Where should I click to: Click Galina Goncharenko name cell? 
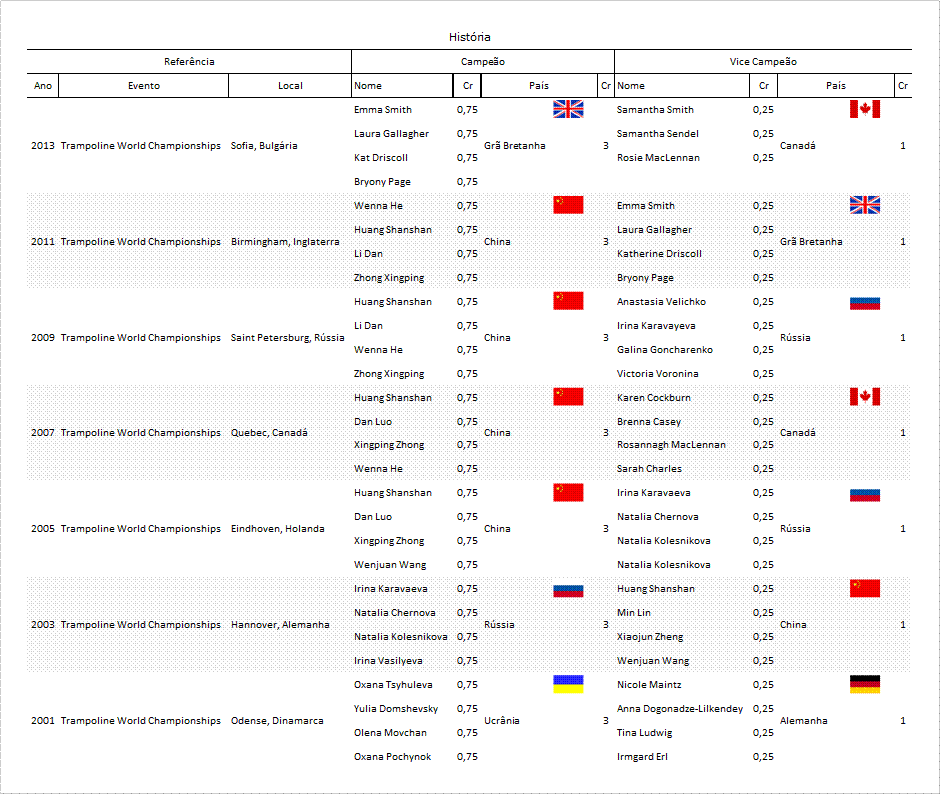(665, 350)
